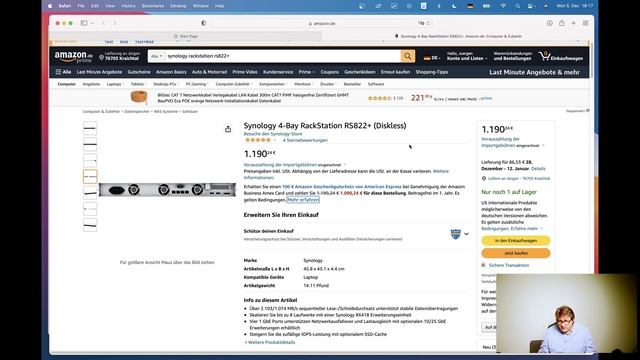
Task: Open the Apple menu
Action: point(50,6)
